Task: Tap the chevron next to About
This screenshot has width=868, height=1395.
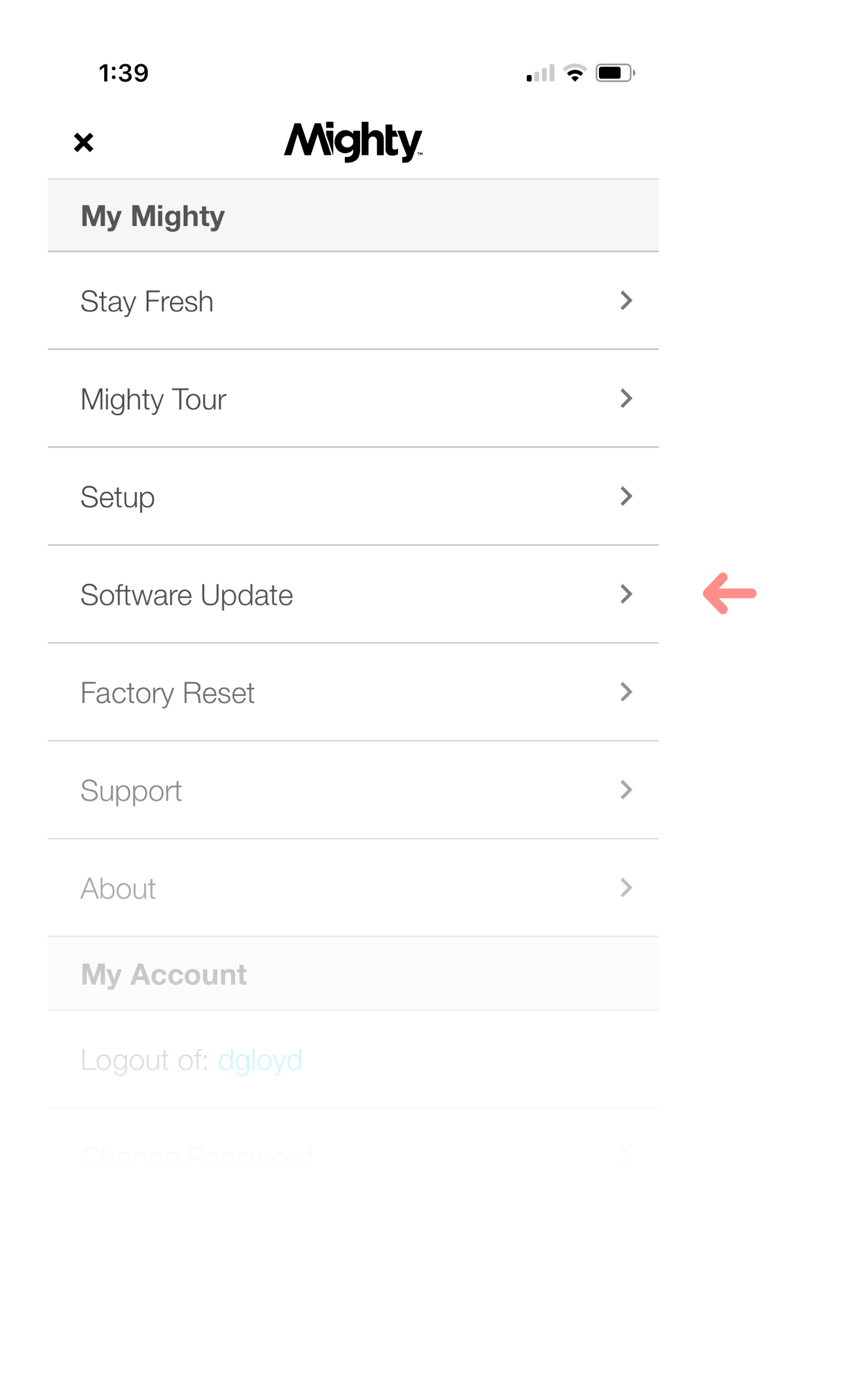Action: click(x=626, y=888)
